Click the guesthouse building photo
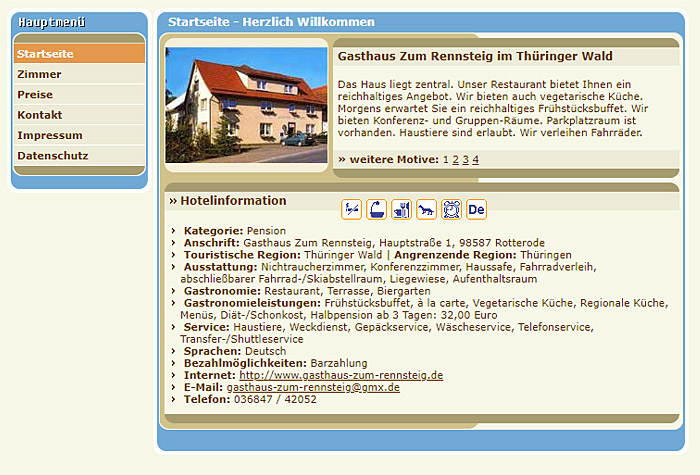 pos(246,105)
